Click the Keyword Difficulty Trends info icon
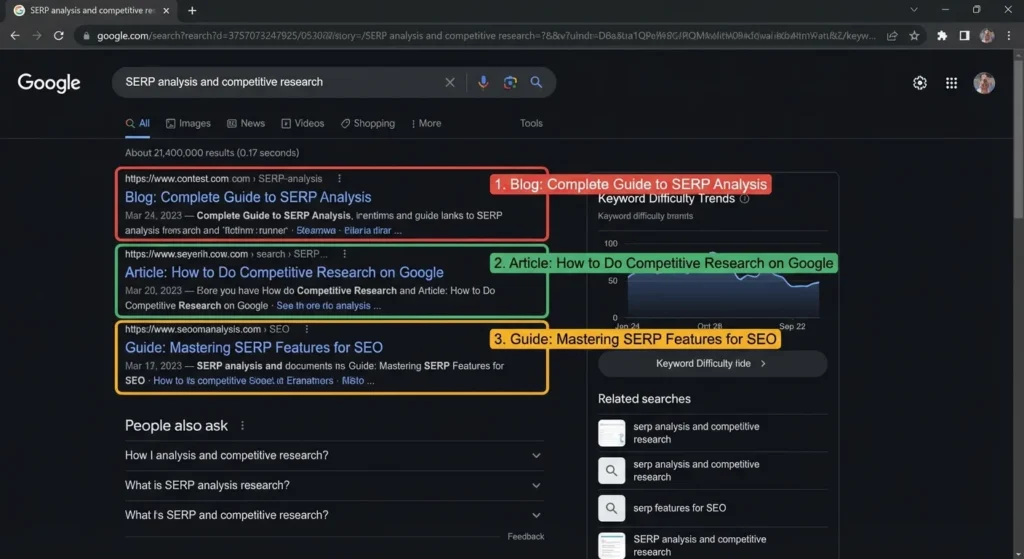The height and width of the screenshot is (559, 1024). (744, 199)
